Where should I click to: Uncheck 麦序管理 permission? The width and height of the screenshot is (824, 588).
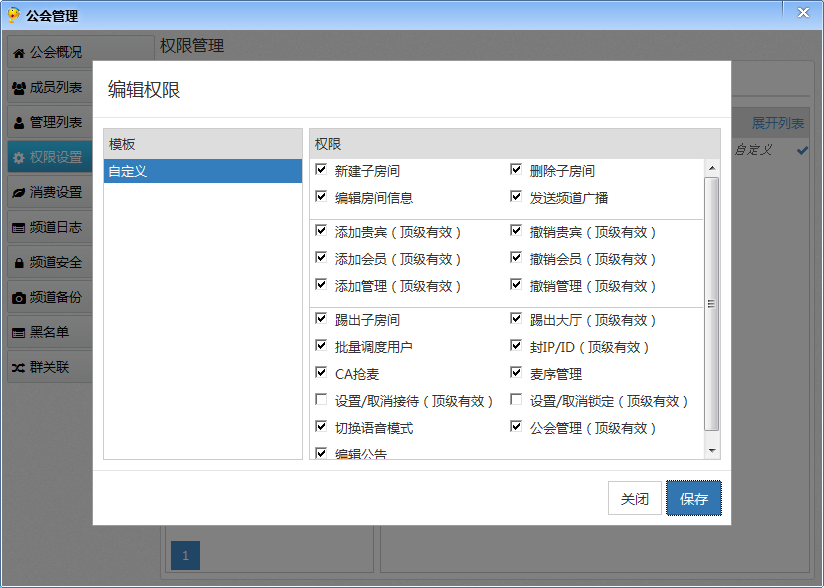[516, 373]
